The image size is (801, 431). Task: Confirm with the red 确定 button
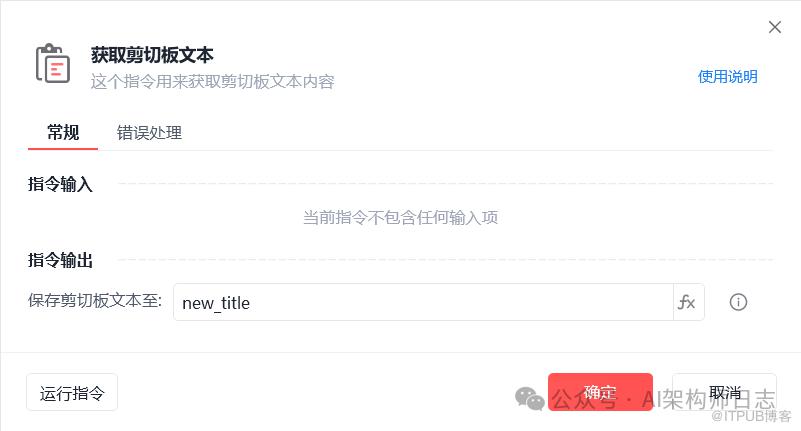point(600,391)
